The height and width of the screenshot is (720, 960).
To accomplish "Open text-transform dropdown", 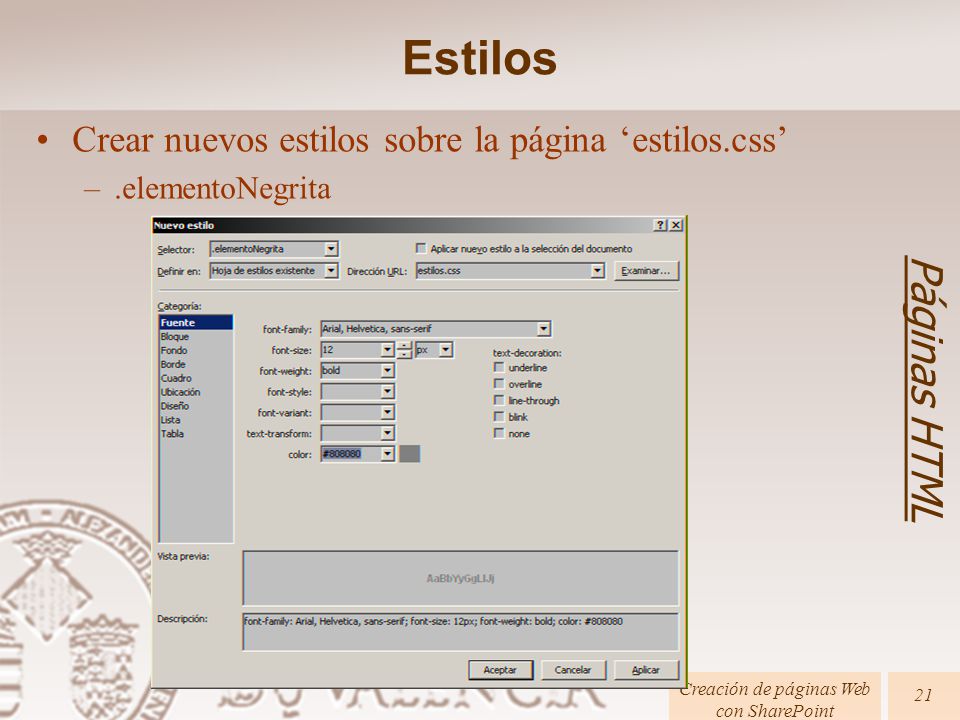I will tap(387, 433).
